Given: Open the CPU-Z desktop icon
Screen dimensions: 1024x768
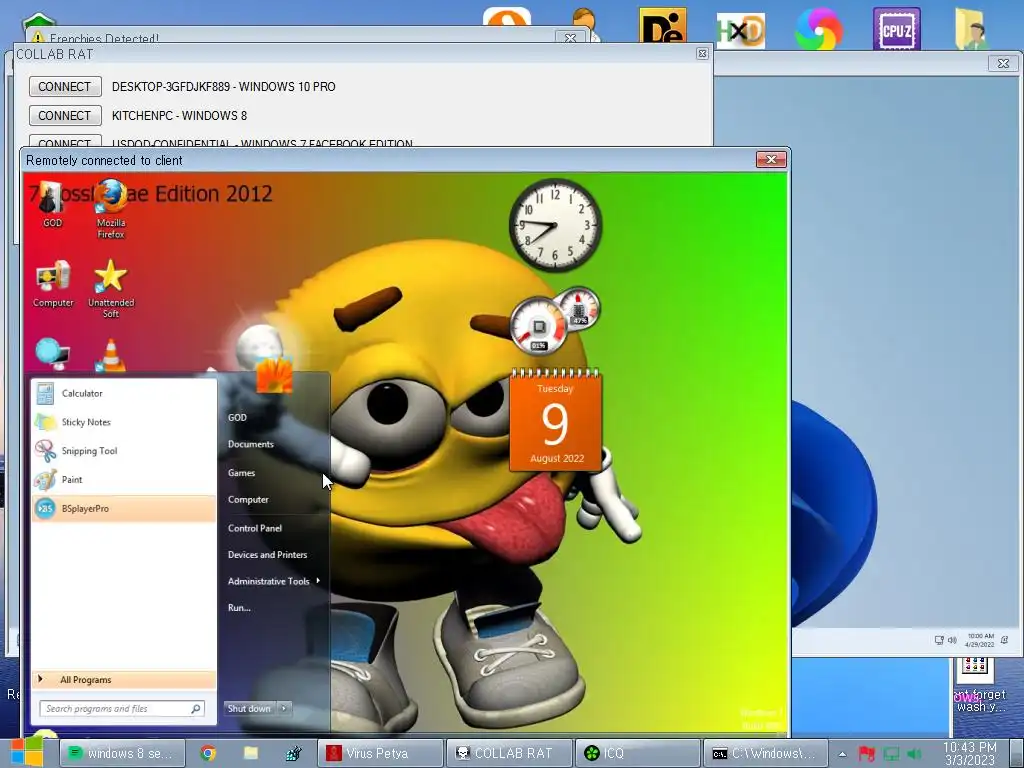Looking at the screenshot, I should (897, 29).
